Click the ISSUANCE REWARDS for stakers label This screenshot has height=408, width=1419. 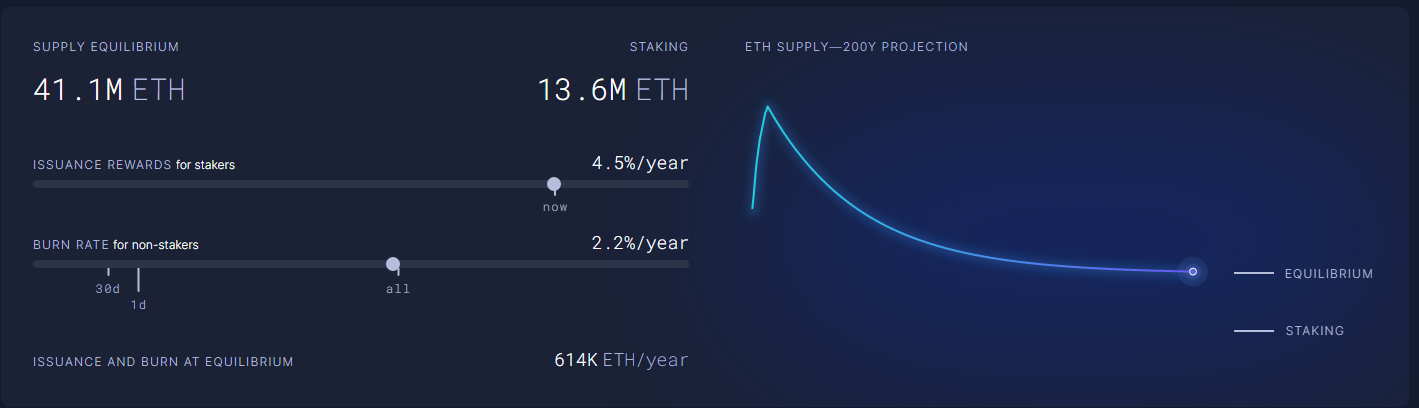(134, 164)
